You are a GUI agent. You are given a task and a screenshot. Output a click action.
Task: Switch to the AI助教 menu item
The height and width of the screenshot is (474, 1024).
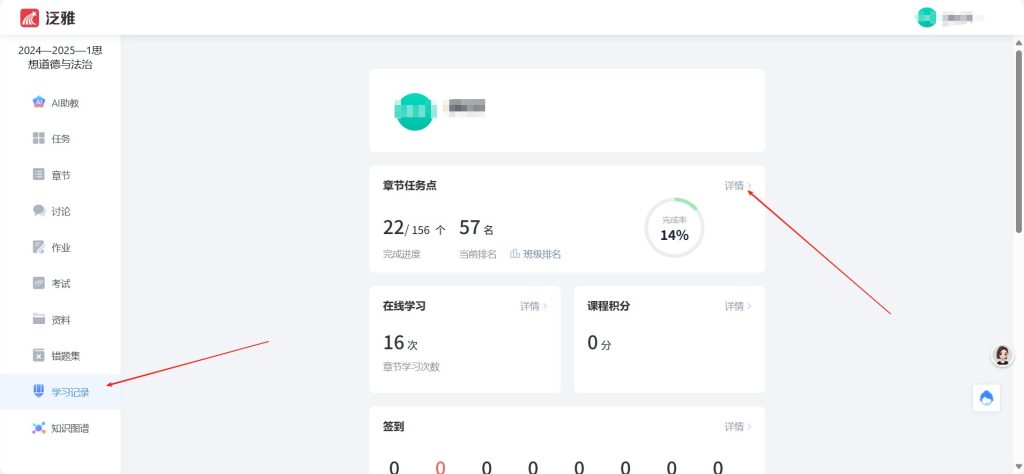tap(60, 103)
